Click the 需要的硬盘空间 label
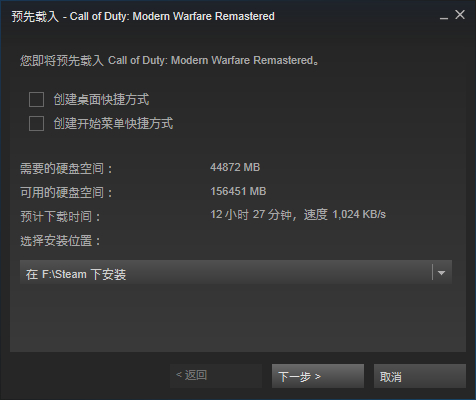The height and width of the screenshot is (400, 476). (x=66, y=169)
